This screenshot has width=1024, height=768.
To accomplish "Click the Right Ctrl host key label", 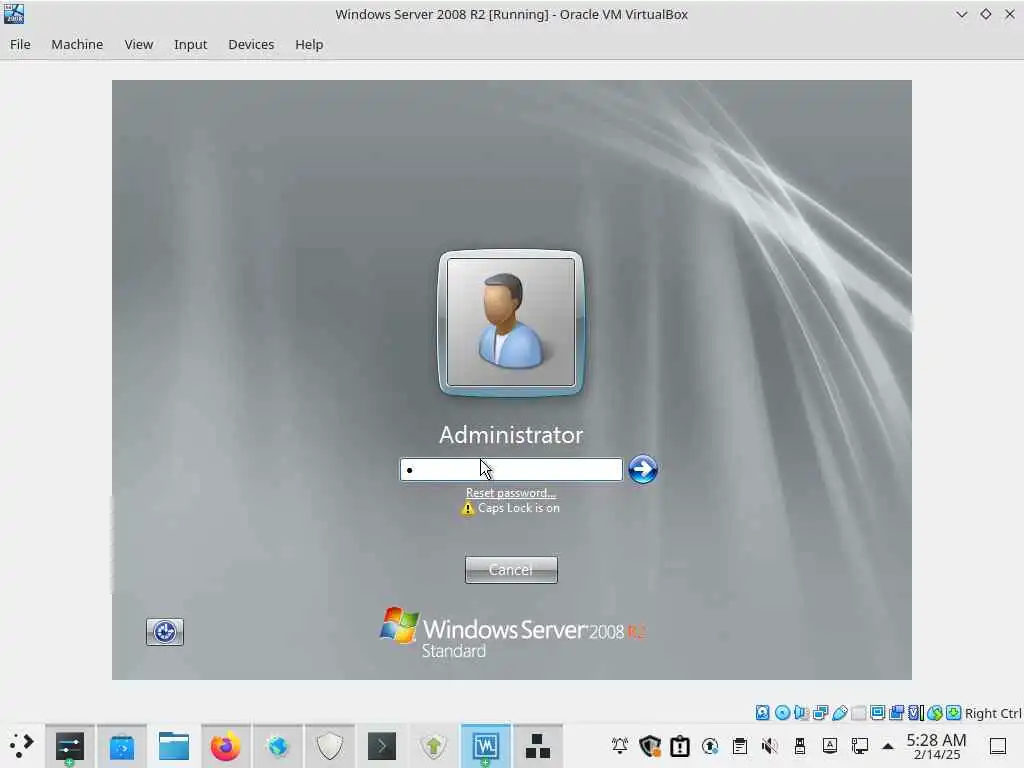I will (x=993, y=713).
